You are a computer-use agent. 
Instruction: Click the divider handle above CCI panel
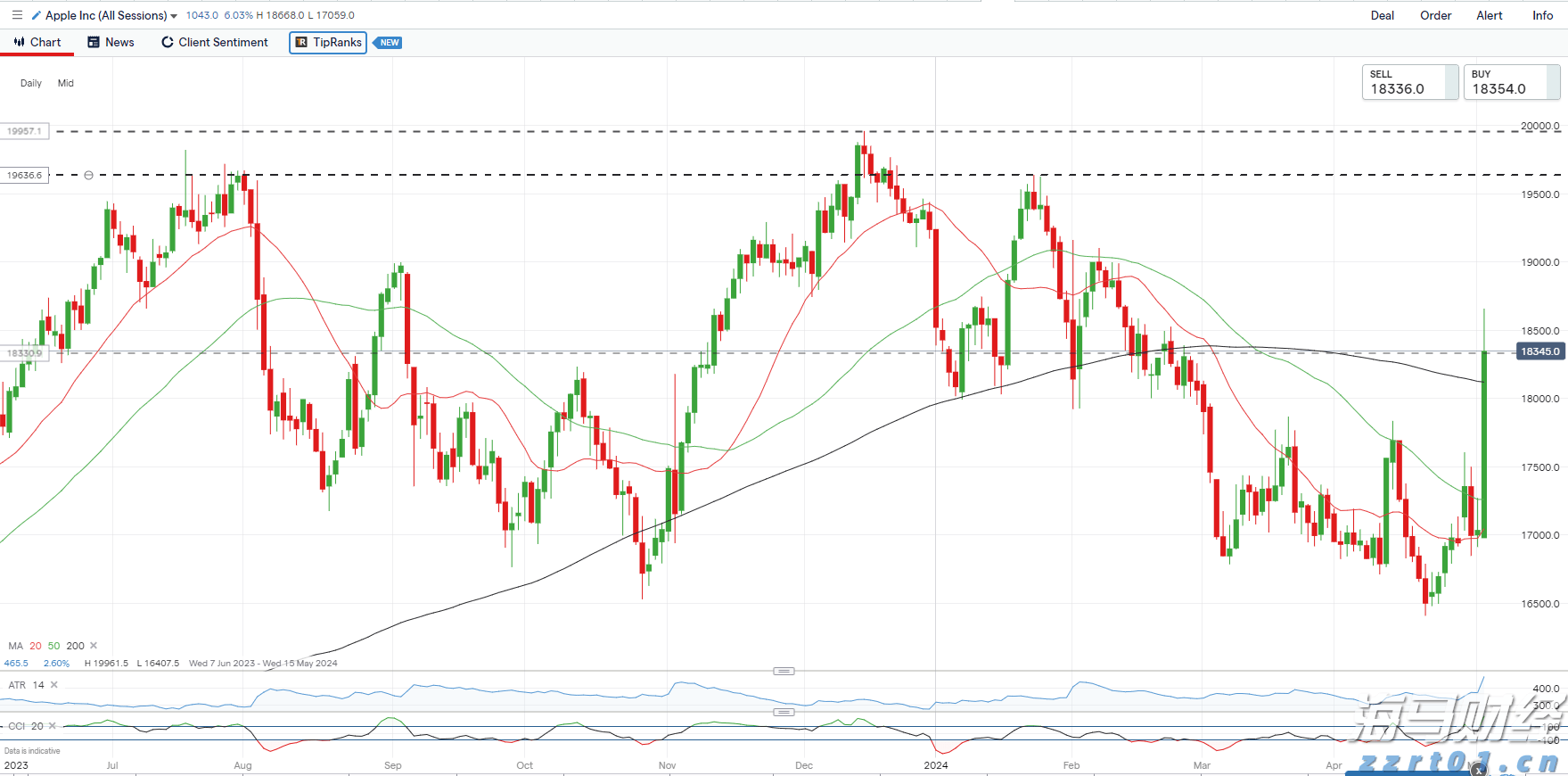(x=784, y=712)
